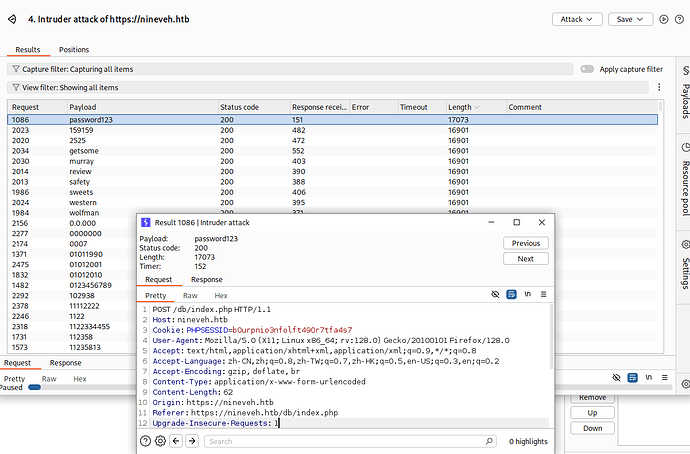
Task: Click the Next button in result window
Action: [x=526, y=259]
